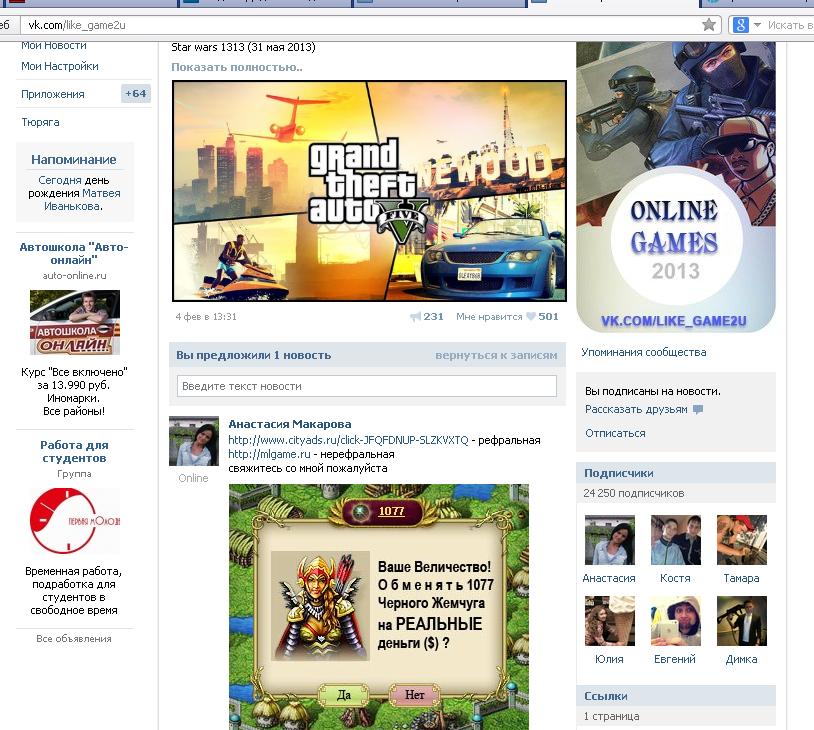Open Мои Настройки in the sidebar

click(x=60, y=66)
